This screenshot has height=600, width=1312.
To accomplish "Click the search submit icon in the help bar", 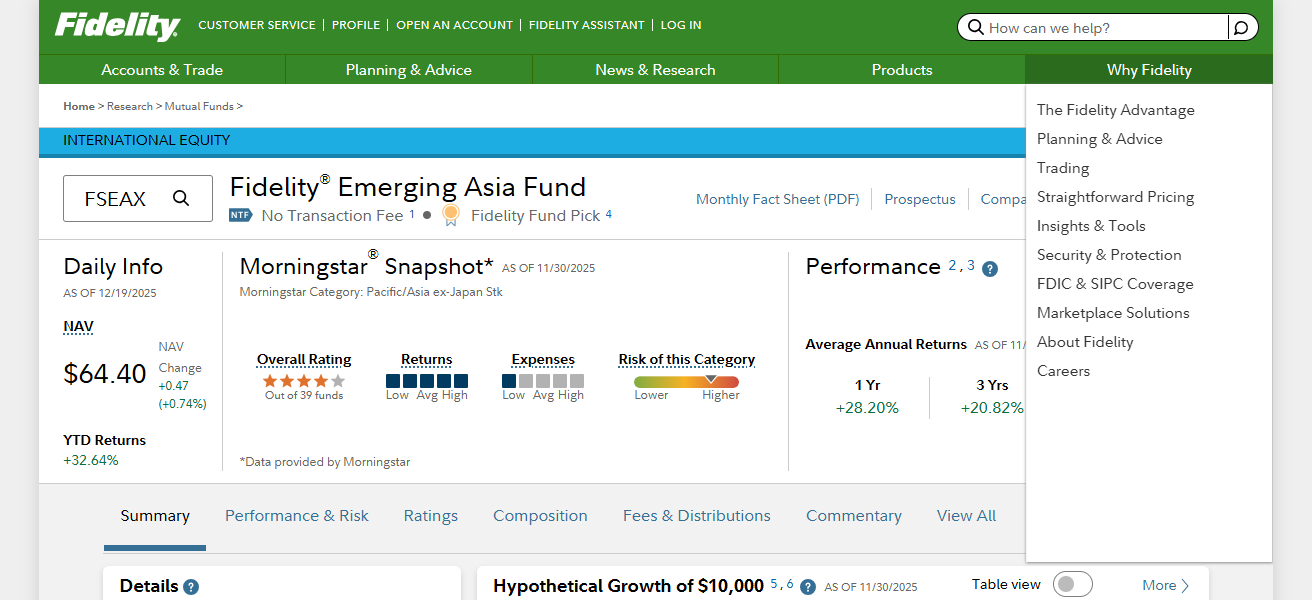I will tap(1240, 27).
